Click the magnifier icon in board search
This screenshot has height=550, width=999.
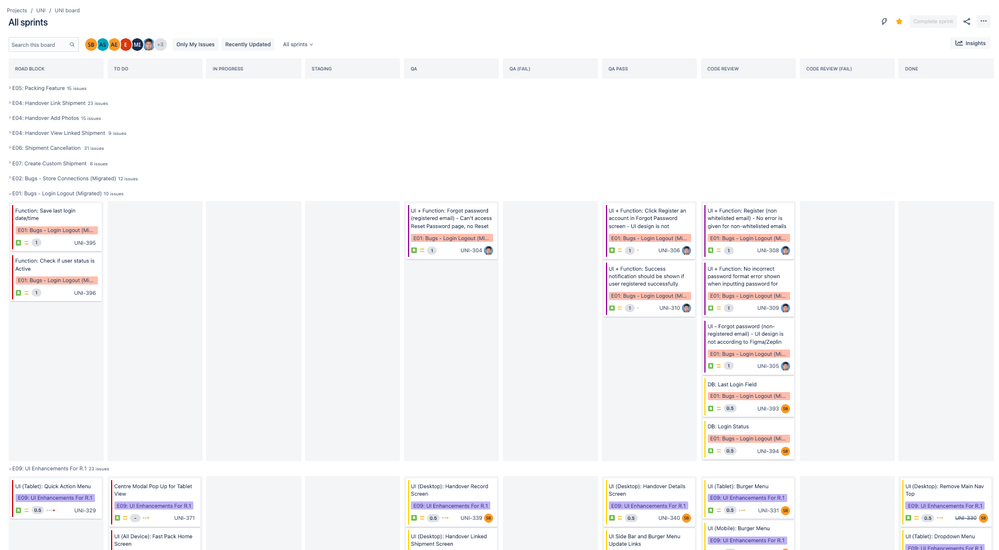tap(72, 45)
